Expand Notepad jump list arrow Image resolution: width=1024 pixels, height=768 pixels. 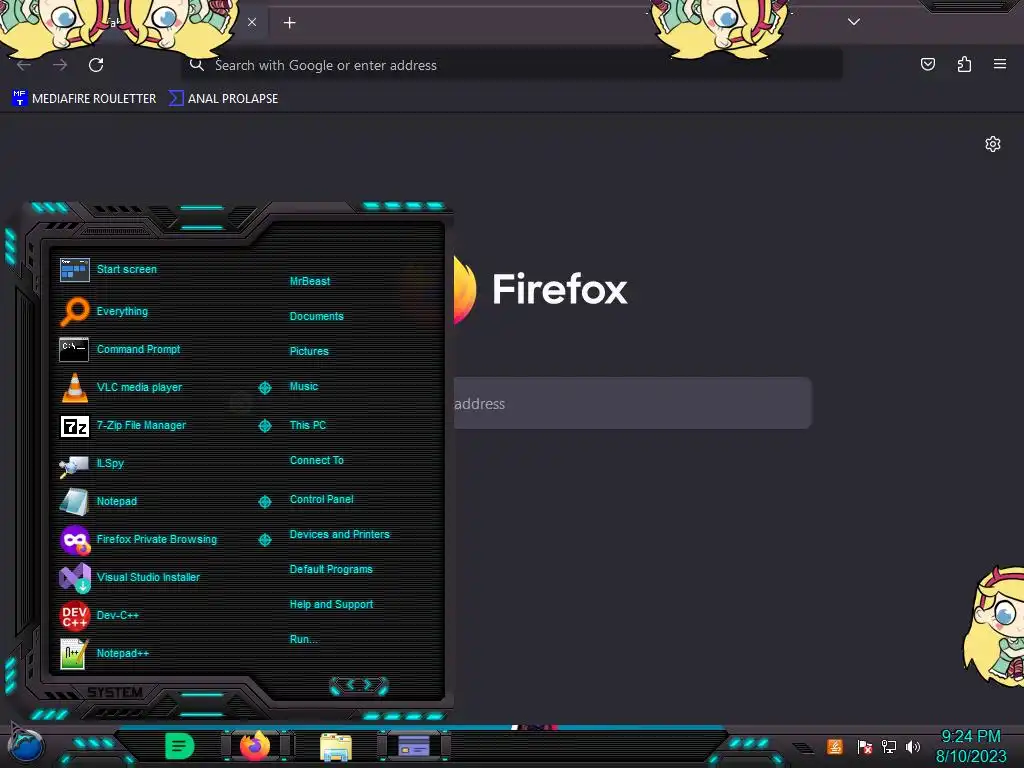pyautogui.click(x=264, y=502)
